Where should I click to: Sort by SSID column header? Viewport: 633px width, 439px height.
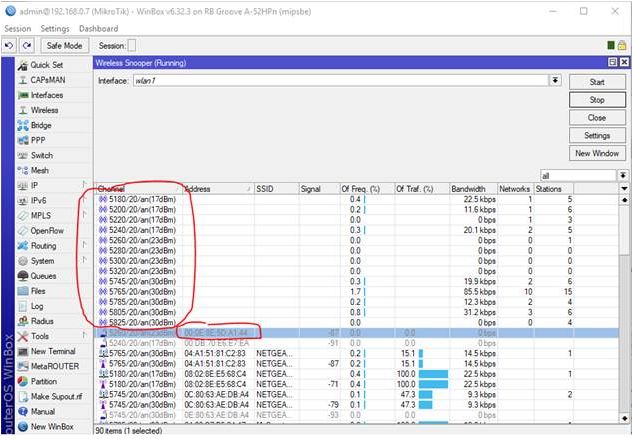pos(276,189)
